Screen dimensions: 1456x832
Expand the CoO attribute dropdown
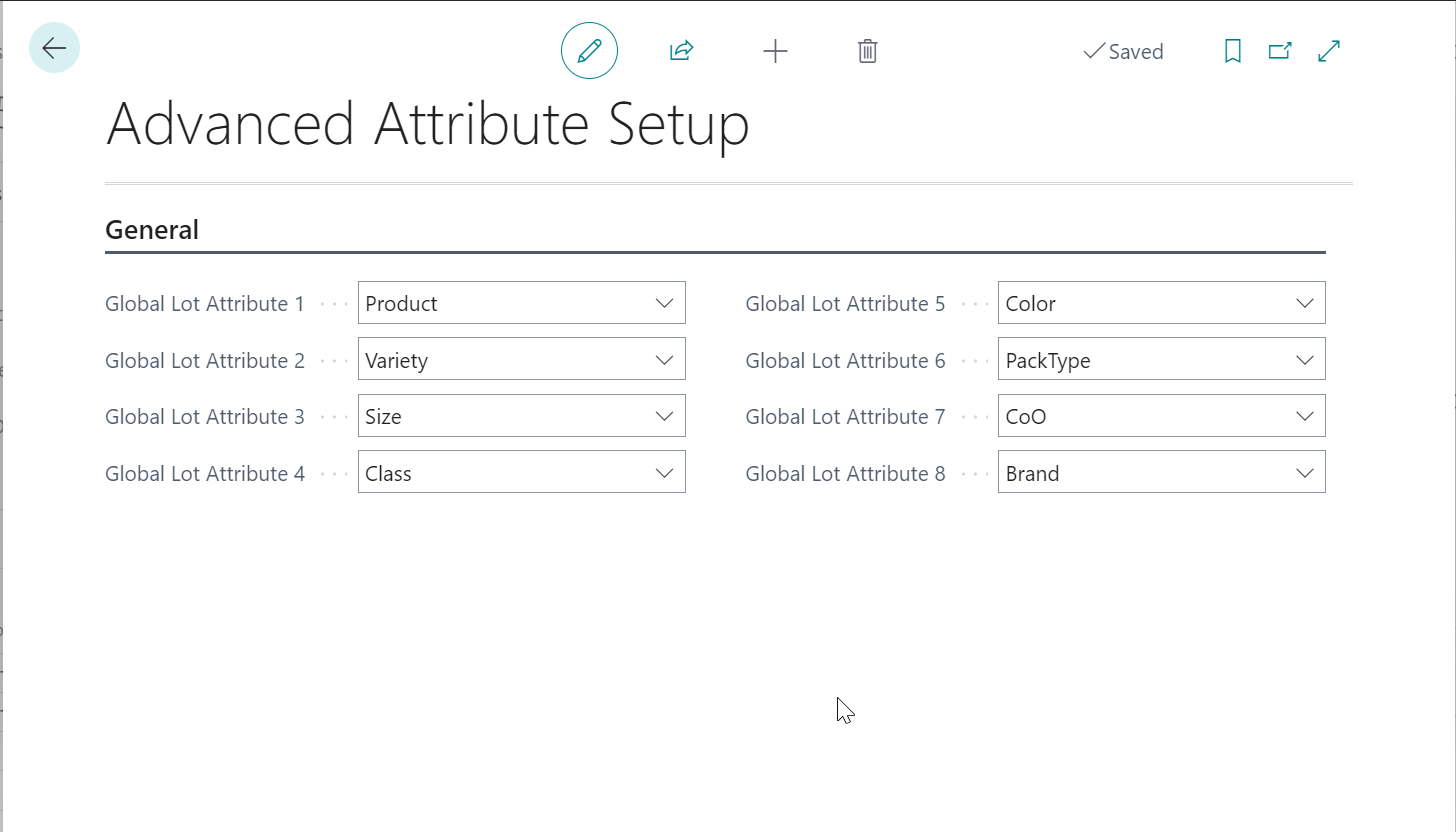pos(1304,416)
